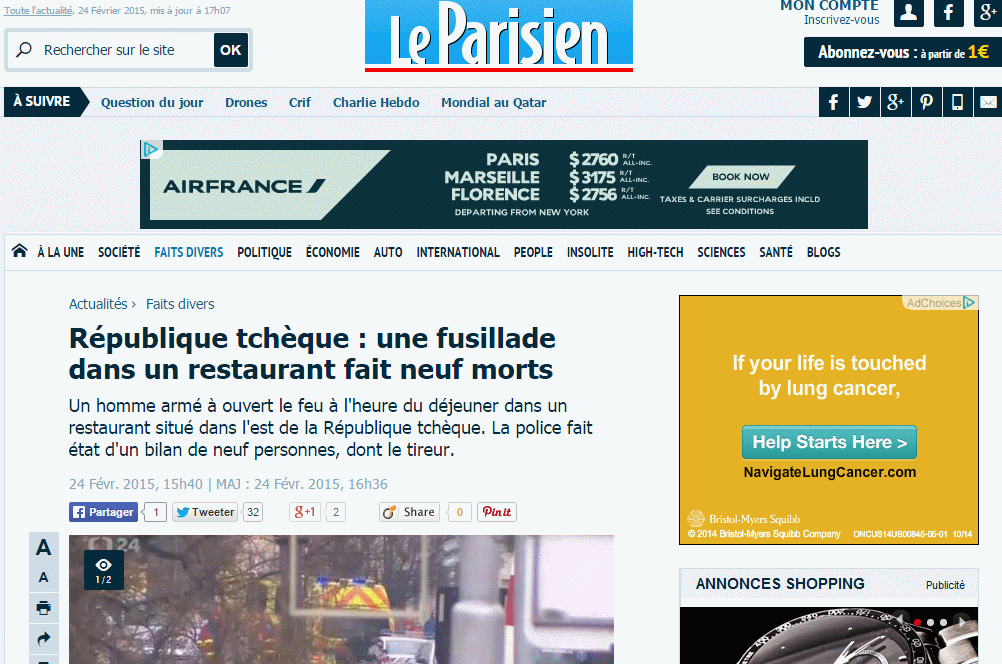Viewport: 1002px width, 664px height.
Task: Open Twitter icon in the À suivre bar
Action: [865, 102]
